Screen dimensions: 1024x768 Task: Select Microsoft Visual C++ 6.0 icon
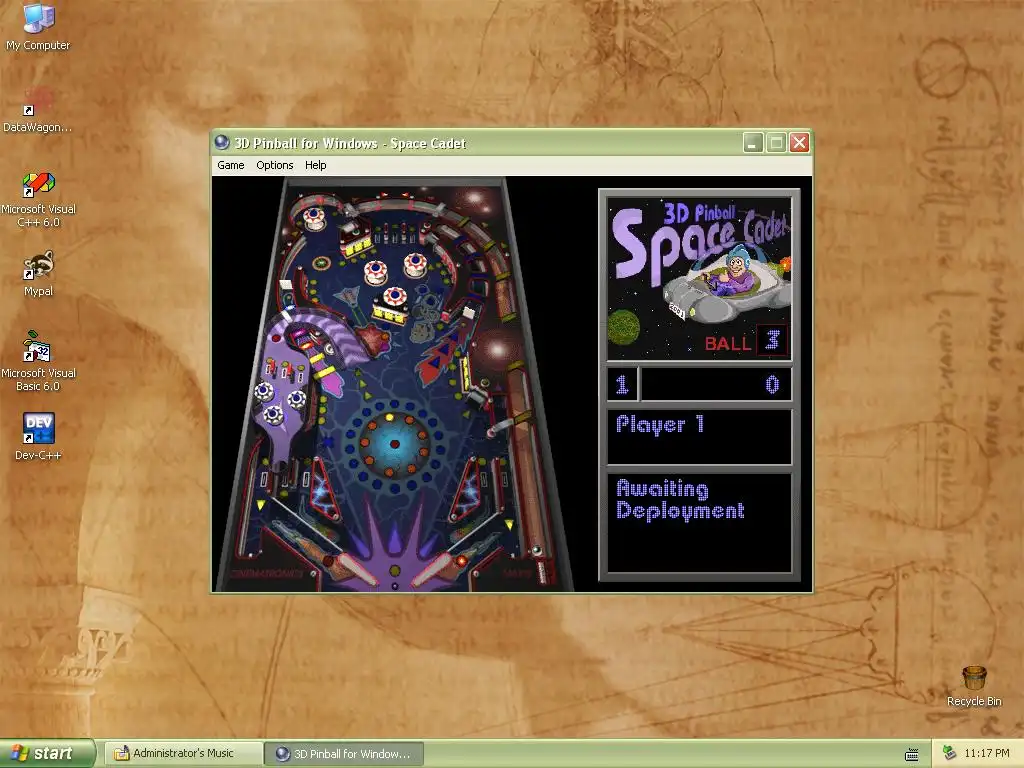click(38, 199)
